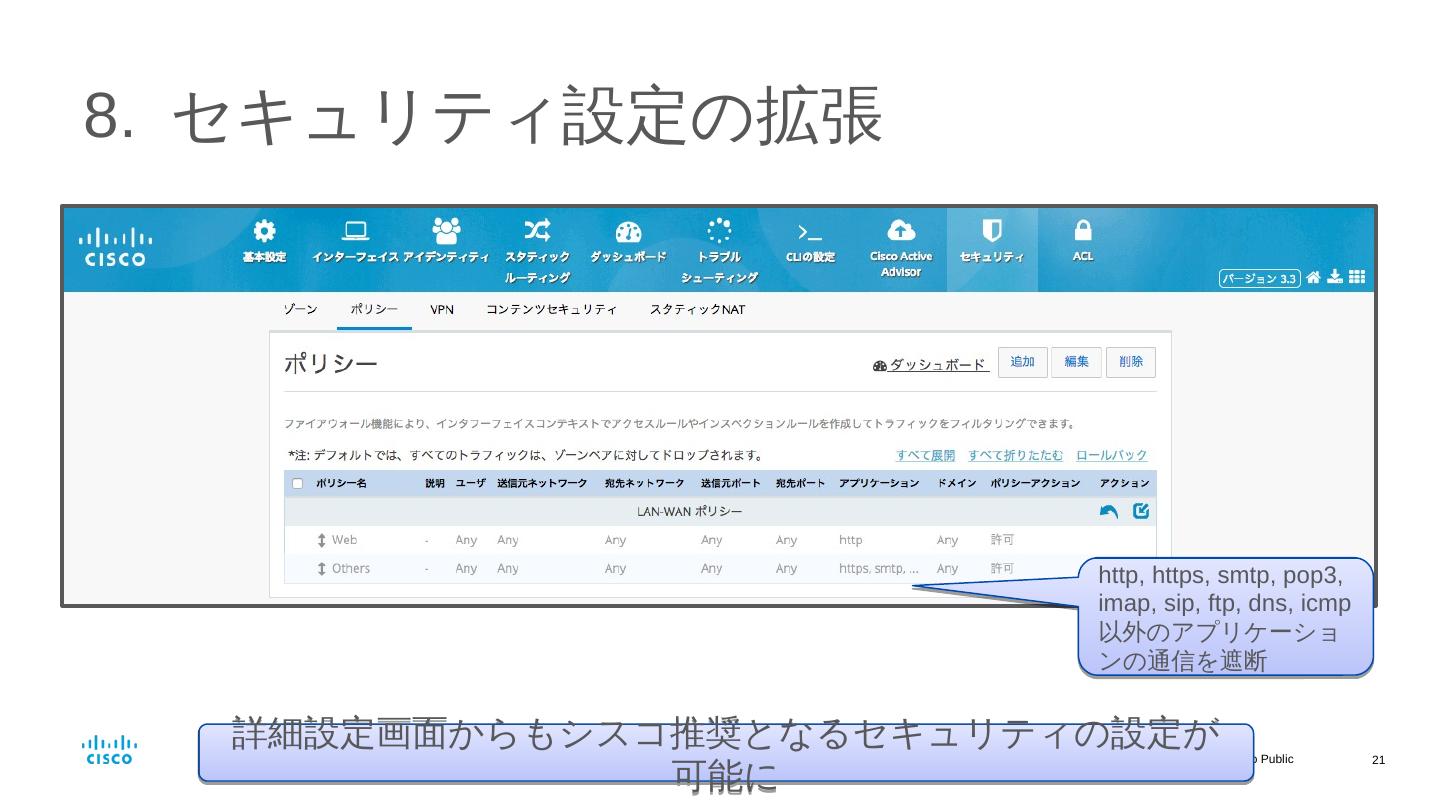The height and width of the screenshot is (810, 1440).
Task: Open the コンテンツセキュリティ tab
Action: [x=552, y=310]
